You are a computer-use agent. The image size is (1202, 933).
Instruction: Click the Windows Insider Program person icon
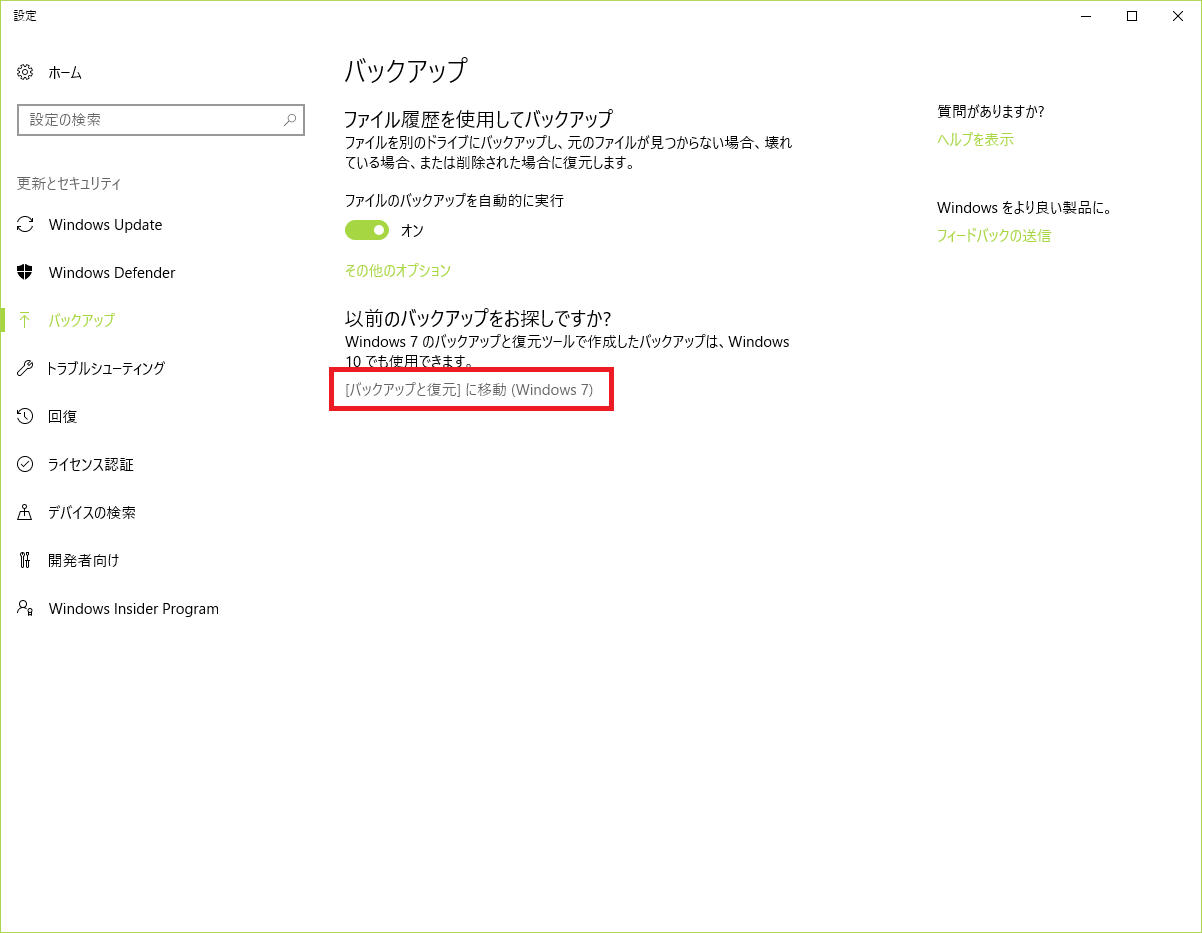(x=25, y=608)
